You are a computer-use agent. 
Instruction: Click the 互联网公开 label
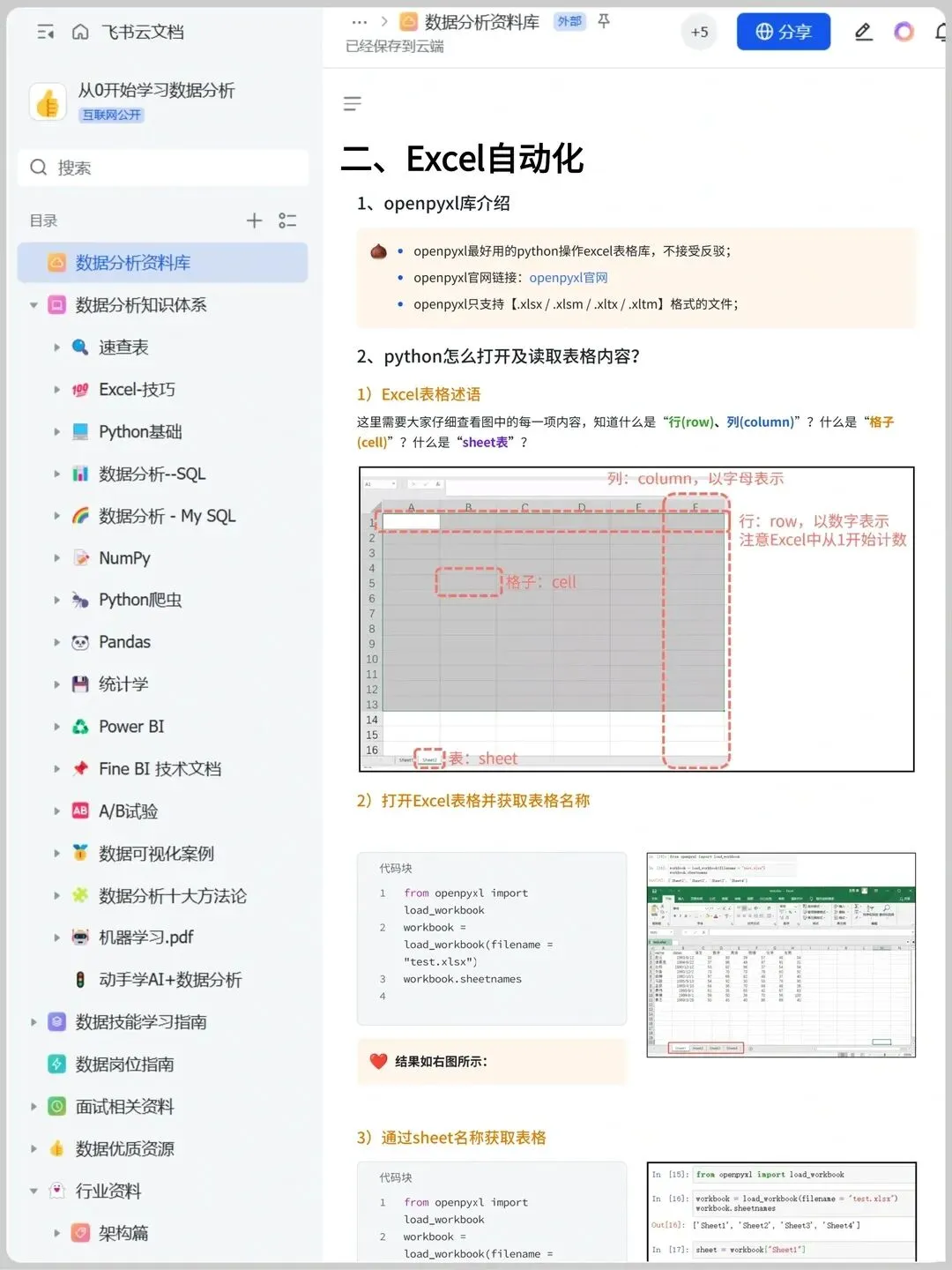[x=111, y=115]
